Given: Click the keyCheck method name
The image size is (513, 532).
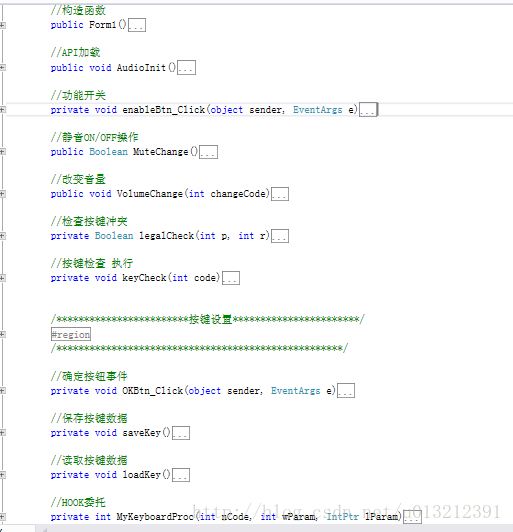Looking at the screenshot, I should (144, 278).
